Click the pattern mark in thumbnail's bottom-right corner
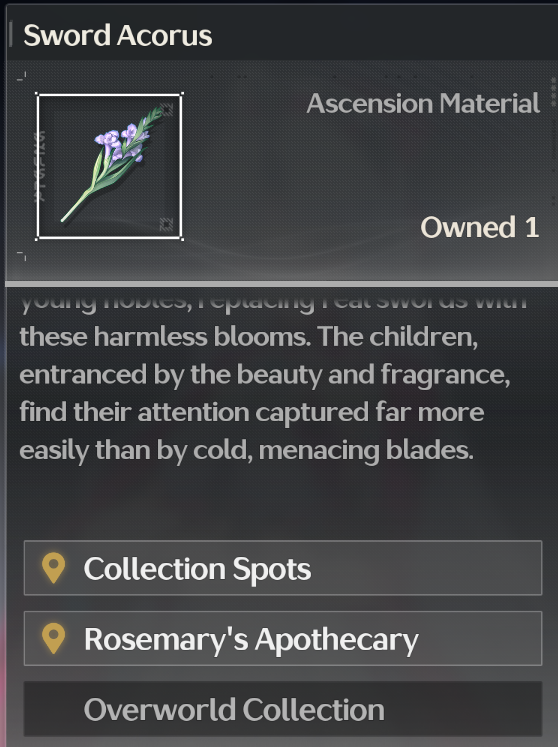The image size is (558, 747). point(166,224)
